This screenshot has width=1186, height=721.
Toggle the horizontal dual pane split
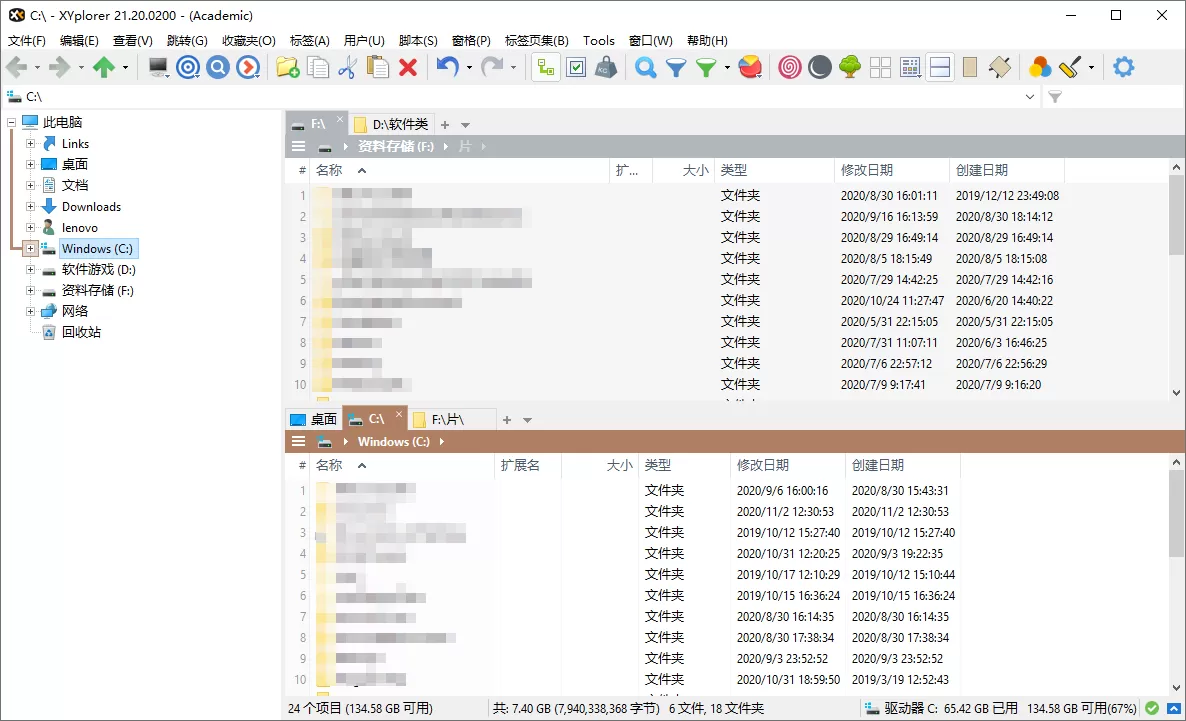point(940,67)
